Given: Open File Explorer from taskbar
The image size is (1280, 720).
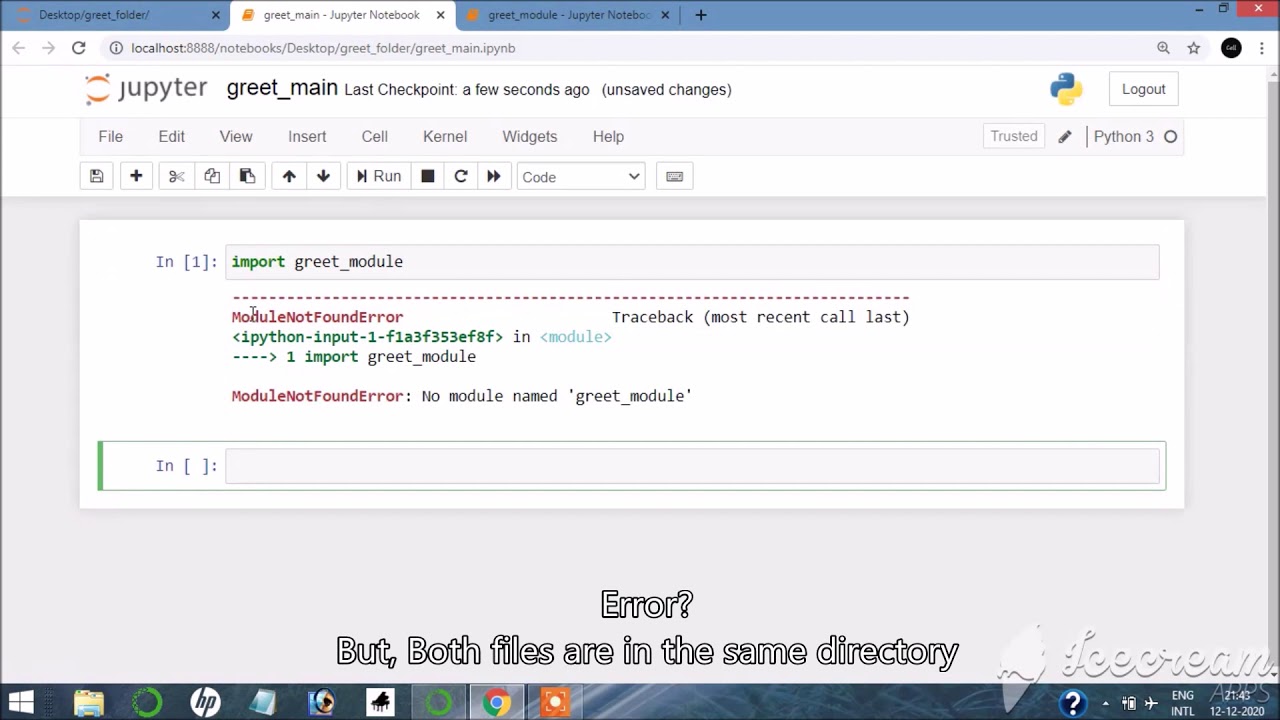Looking at the screenshot, I should point(88,703).
